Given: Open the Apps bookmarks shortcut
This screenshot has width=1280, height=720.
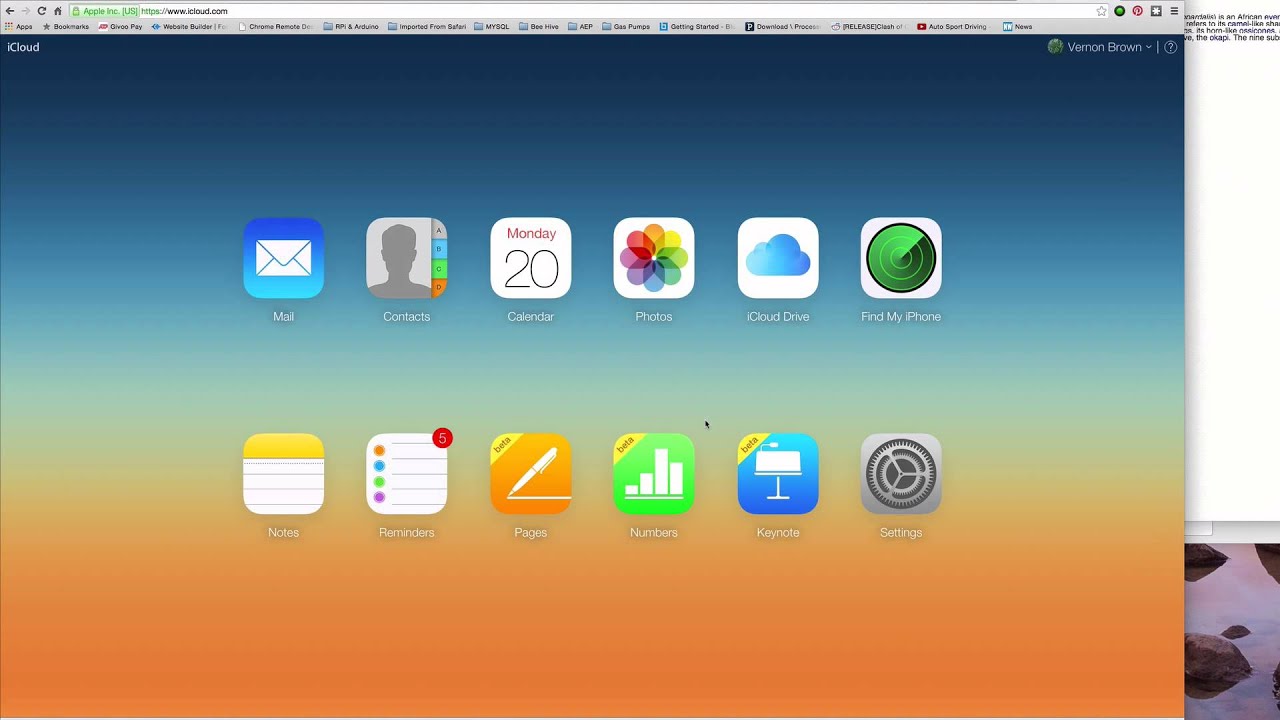Looking at the screenshot, I should pyautogui.click(x=18, y=27).
